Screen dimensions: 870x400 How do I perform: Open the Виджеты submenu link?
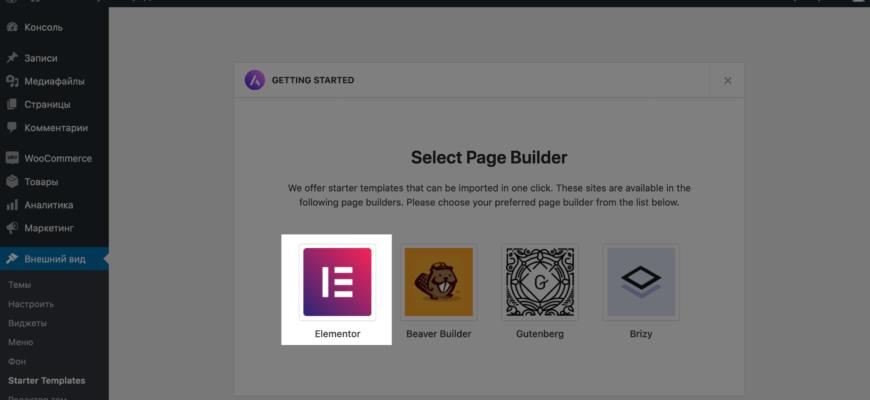point(27,323)
